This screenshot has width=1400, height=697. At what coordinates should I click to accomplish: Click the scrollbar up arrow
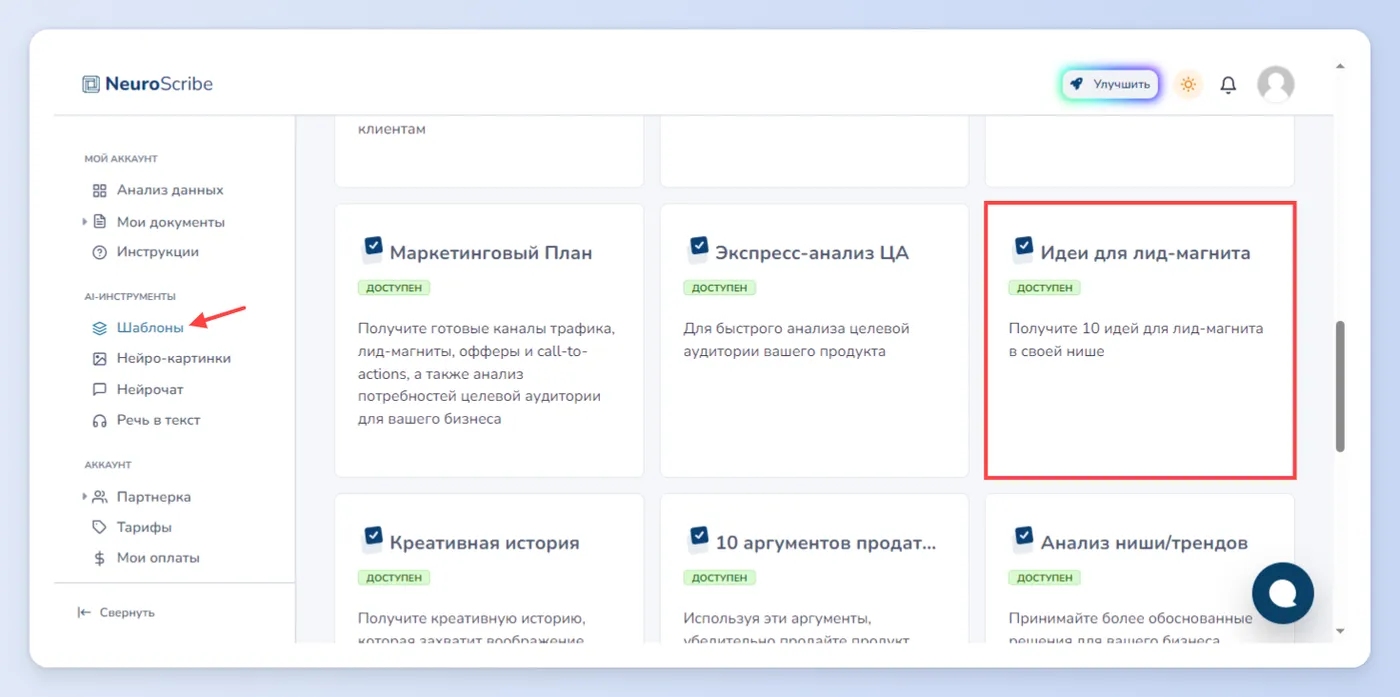tap(1340, 65)
